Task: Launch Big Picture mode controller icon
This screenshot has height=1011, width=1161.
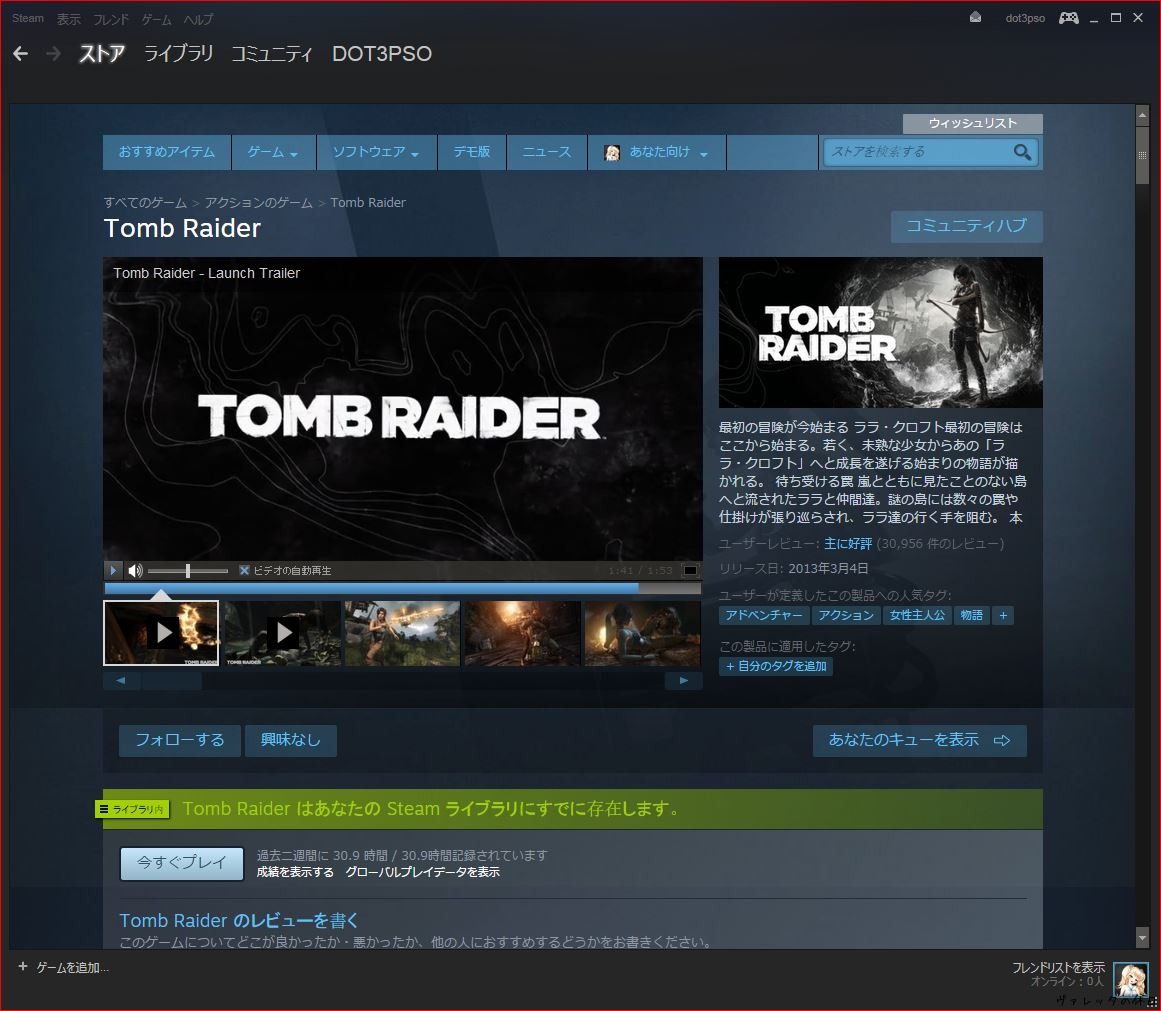Action: [x=1068, y=18]
